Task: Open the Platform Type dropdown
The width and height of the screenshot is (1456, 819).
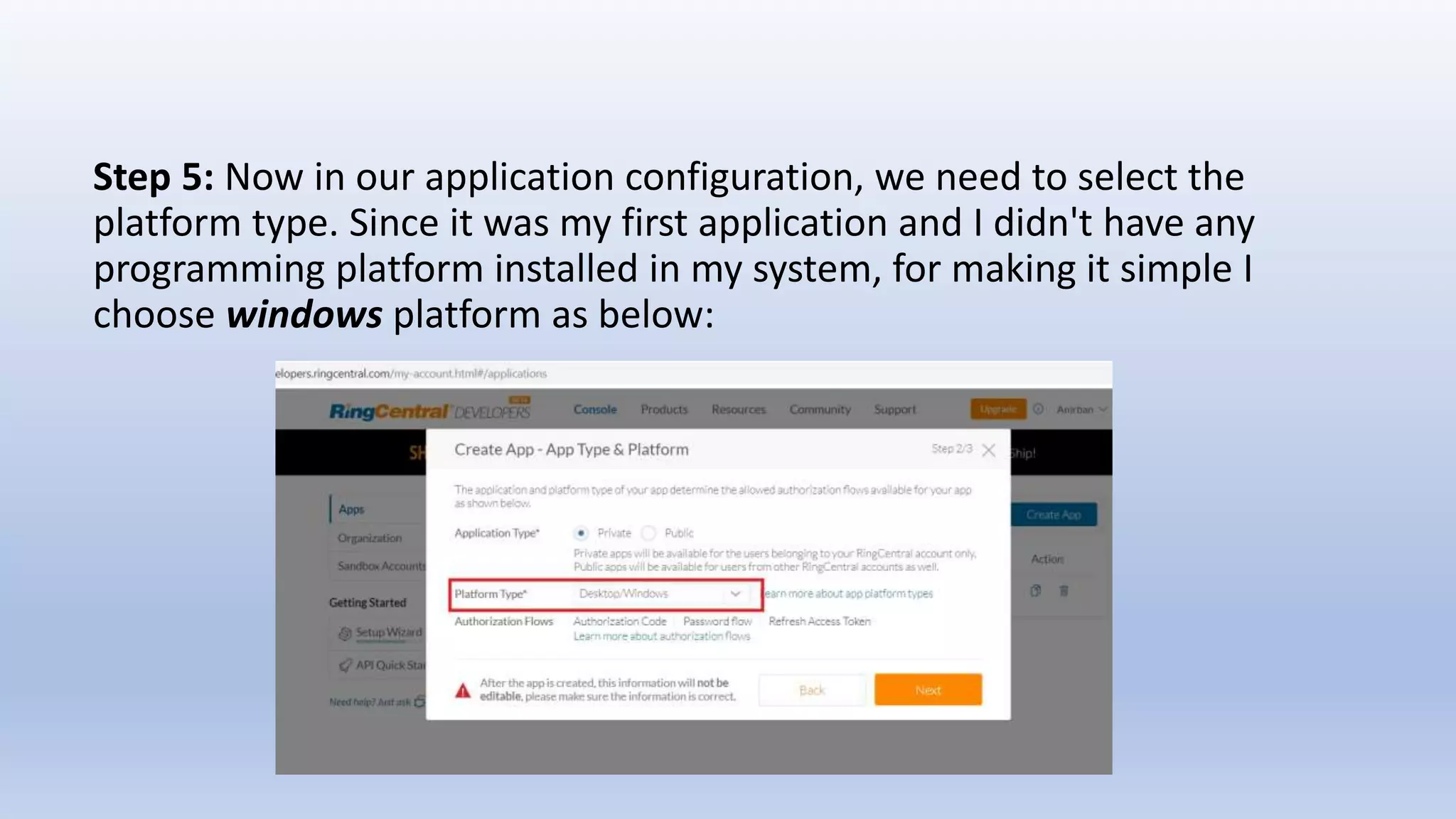Action: [x=660, y=594]
